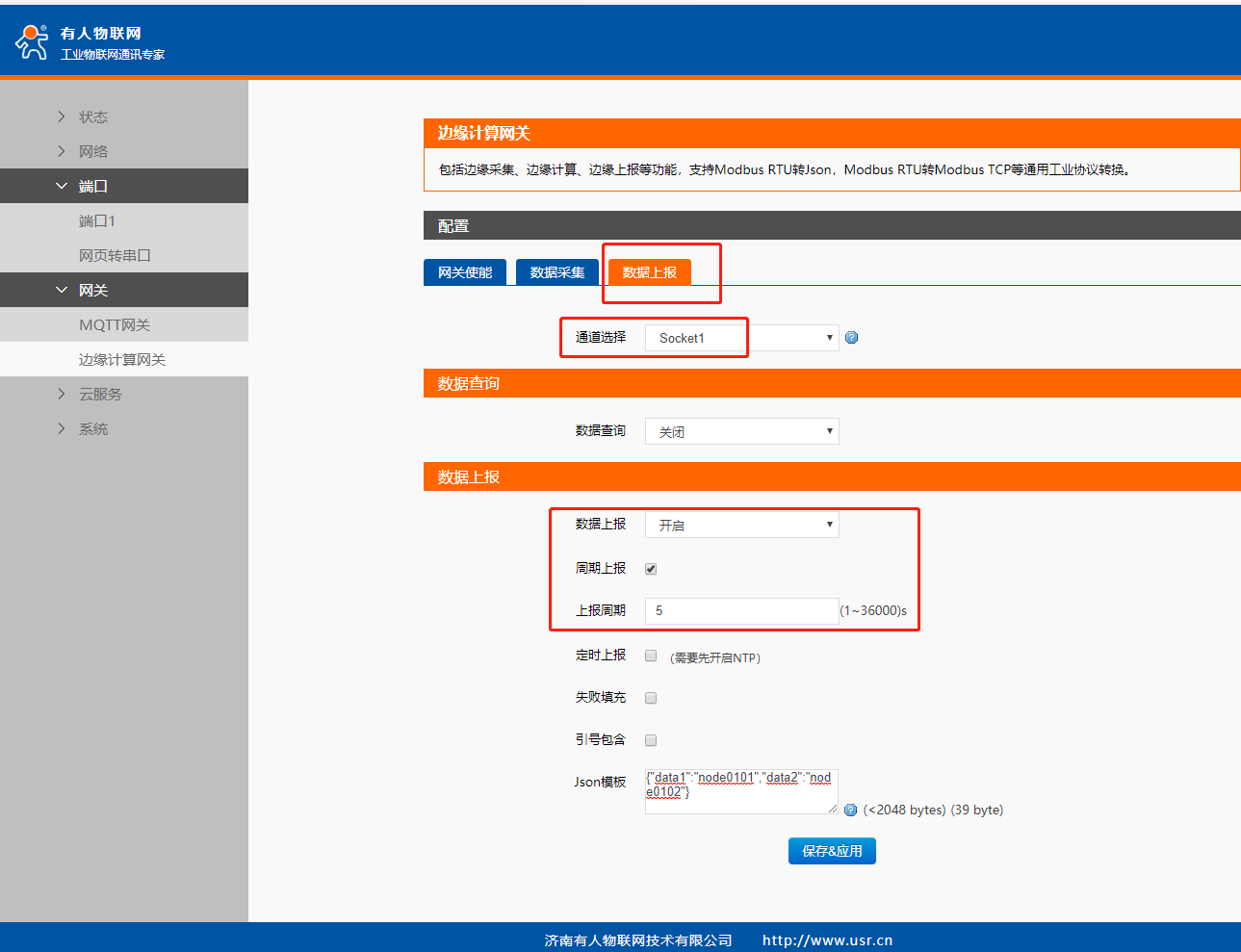
Task: Open the 通道选择 Socket1 dropdown
Action: pos(741,338)
